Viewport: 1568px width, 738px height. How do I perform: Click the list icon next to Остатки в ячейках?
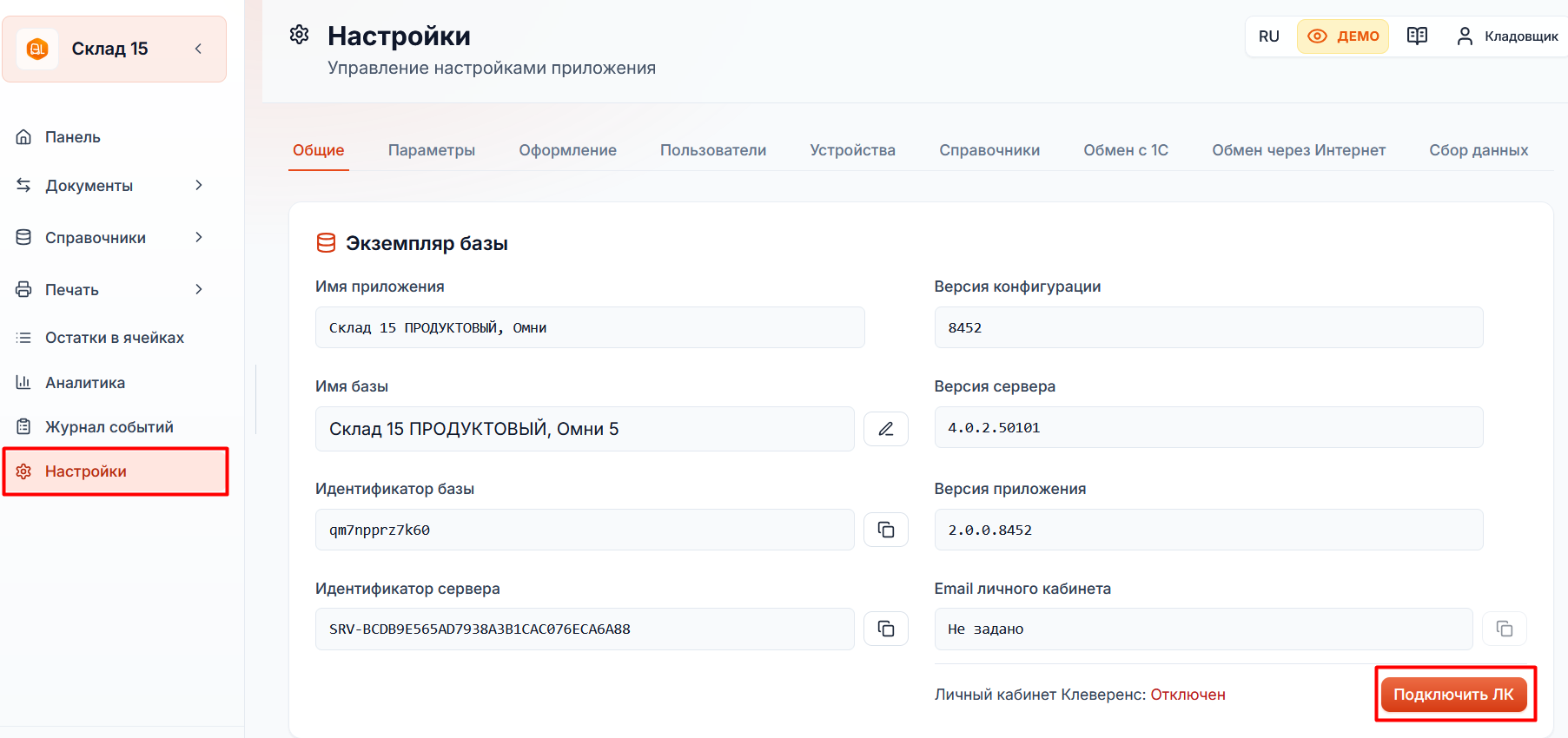(x=23, y=338)
